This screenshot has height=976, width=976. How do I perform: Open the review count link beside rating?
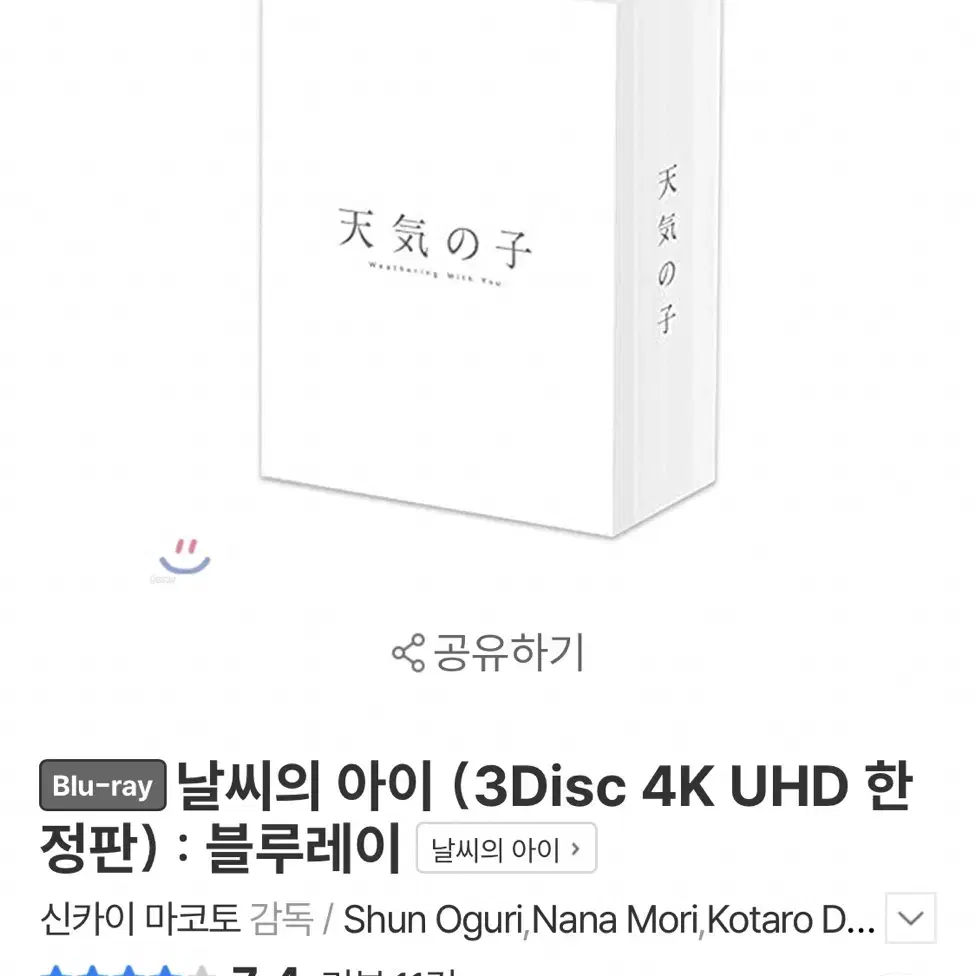(389, 972)
